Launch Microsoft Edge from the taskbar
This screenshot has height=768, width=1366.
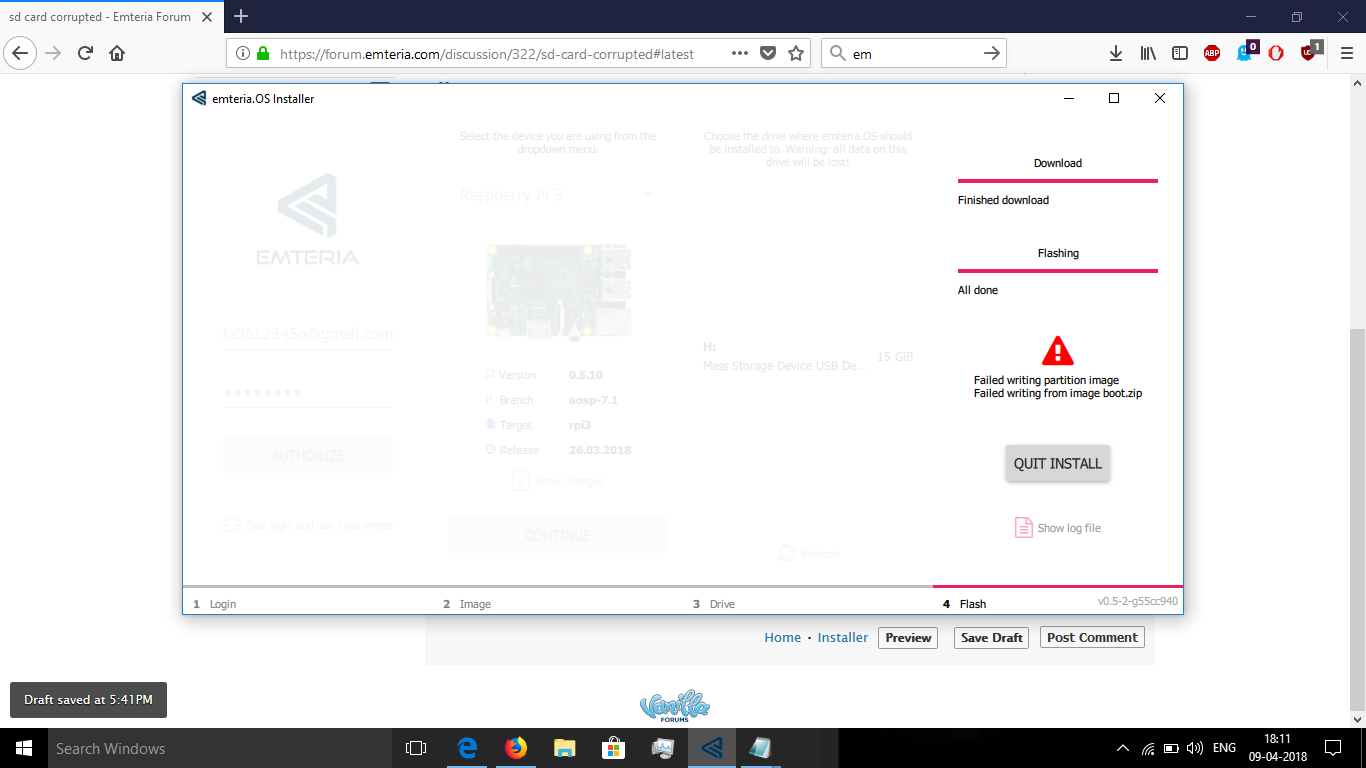tap(467, 748)
